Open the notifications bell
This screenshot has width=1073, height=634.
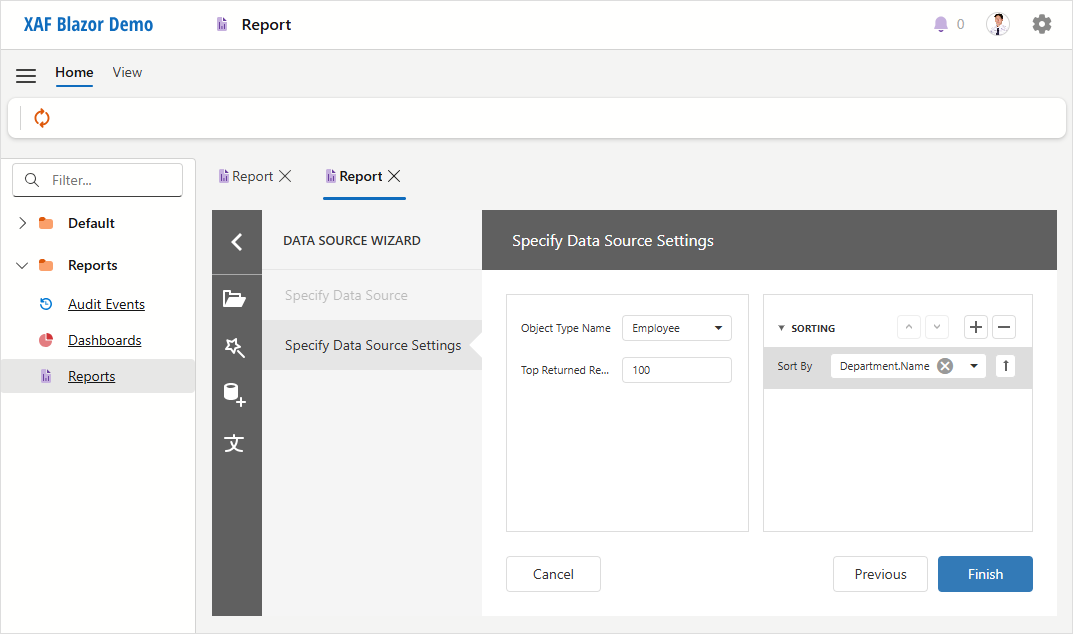[941, 25]
